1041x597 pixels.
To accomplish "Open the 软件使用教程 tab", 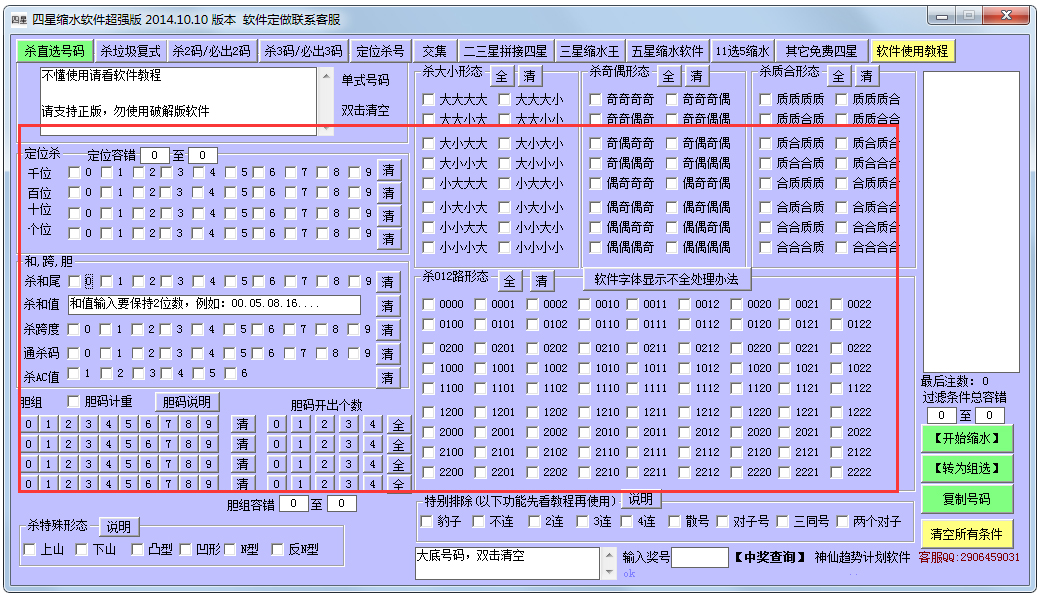I will pyautogui.click(x=911, y=51).
